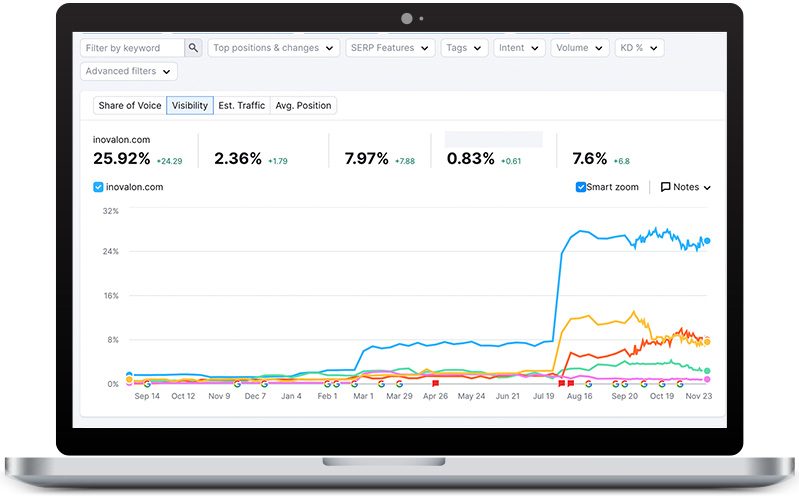Click the blue line endpoint dot on chart

(x=707, y=240)
